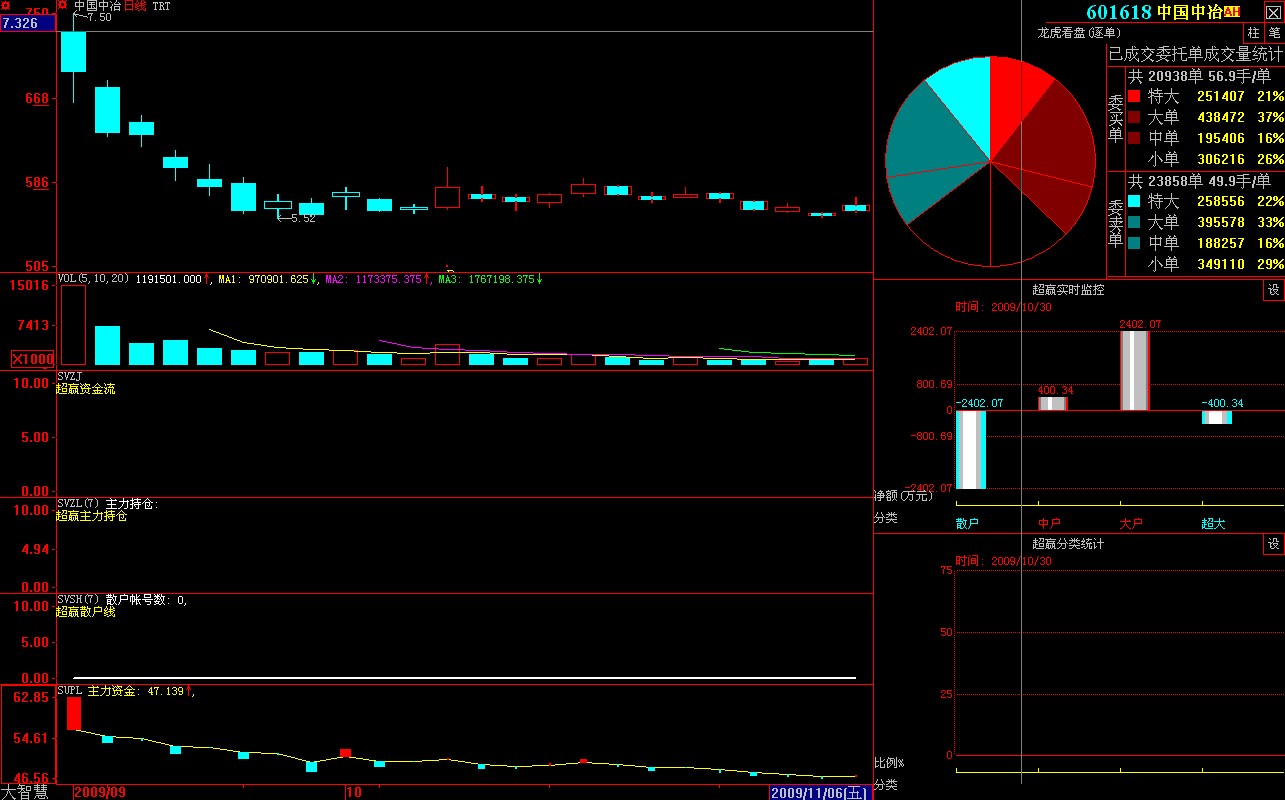Open 设 settings for 超赢实时监控
This screenshot has width=1285, height=800.
(1273, 290)
